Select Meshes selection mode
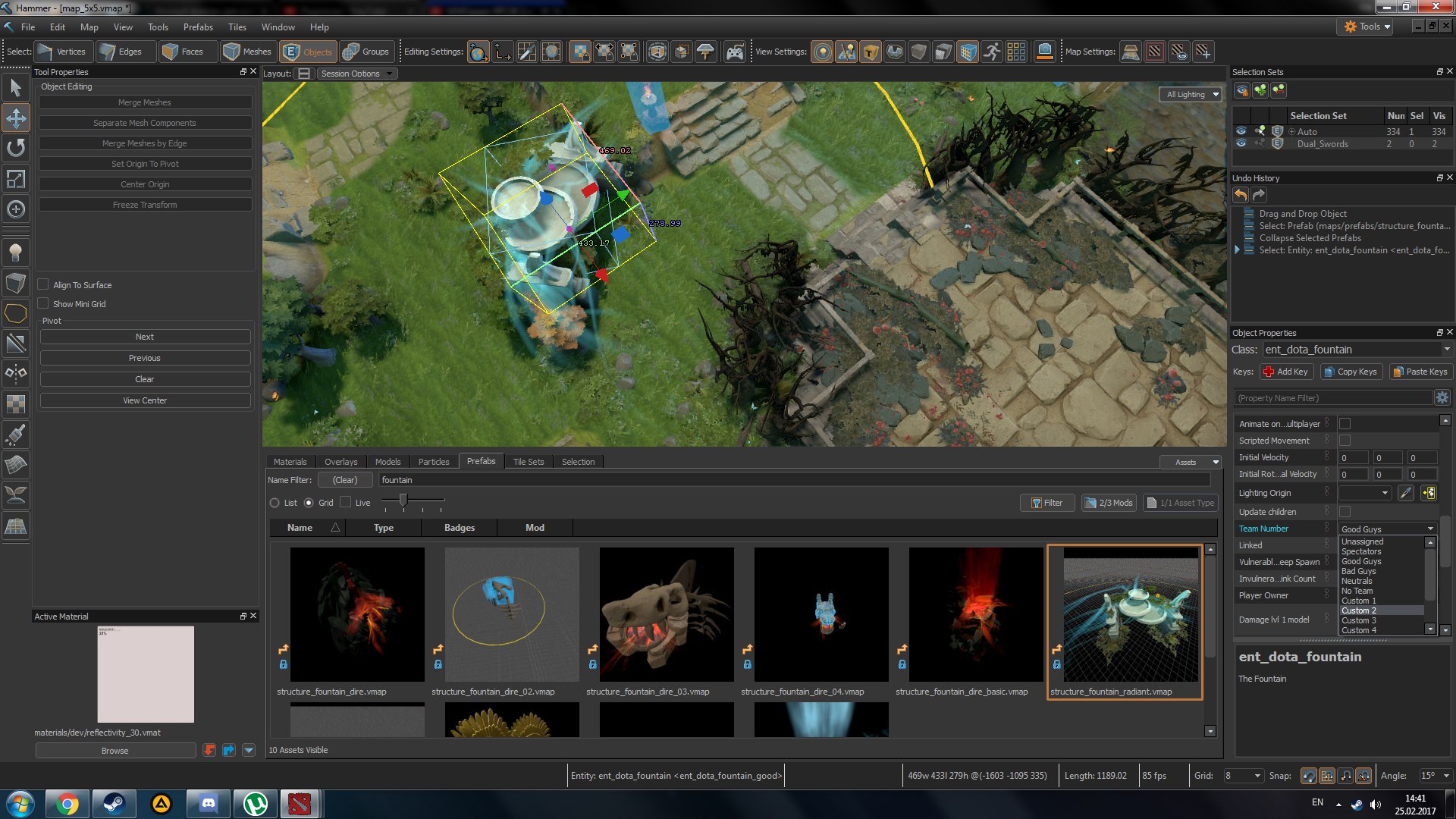The image size is (1456, 819). [x=248, y=52]
